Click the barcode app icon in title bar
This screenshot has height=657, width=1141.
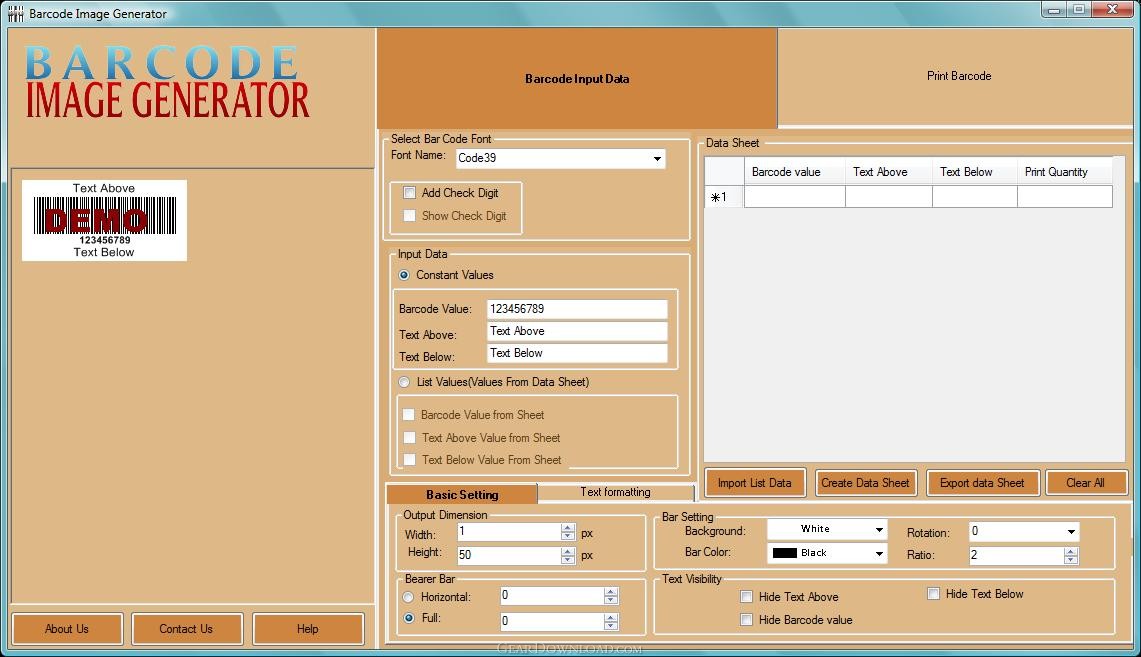[x=15, y=13]
